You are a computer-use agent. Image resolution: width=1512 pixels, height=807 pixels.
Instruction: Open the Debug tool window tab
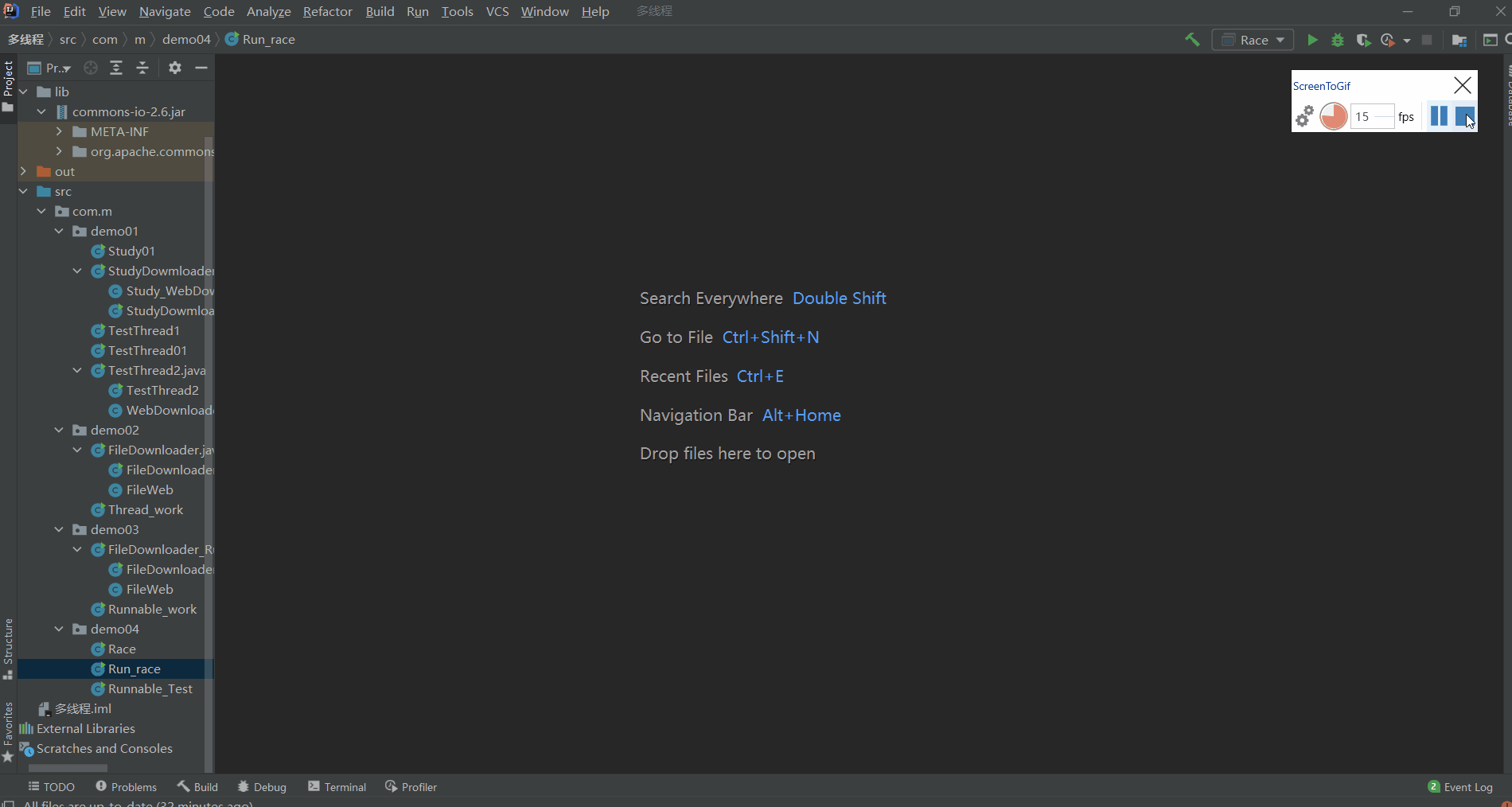pos(262,786)
